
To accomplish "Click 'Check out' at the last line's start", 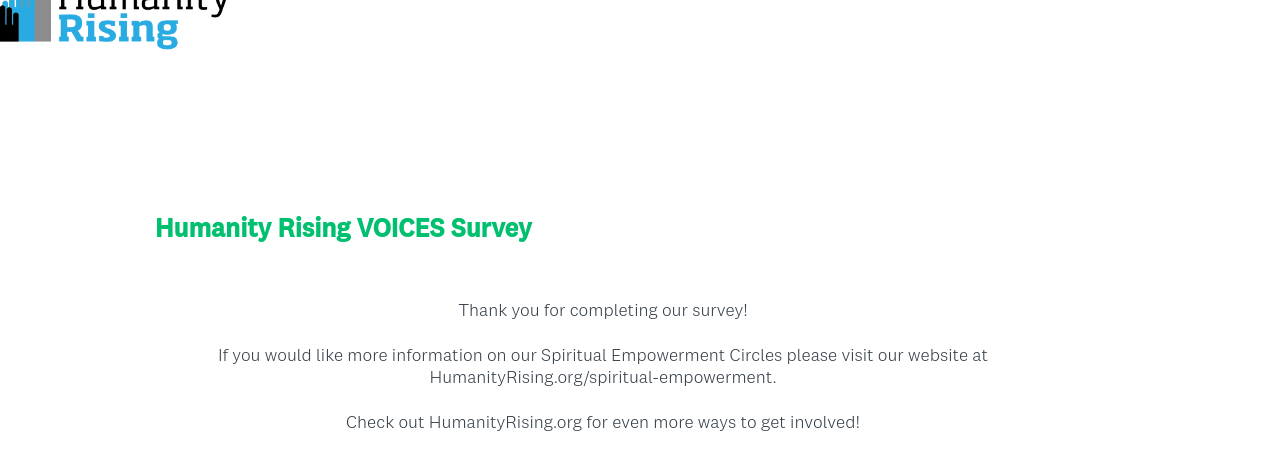I will point(385,422).
